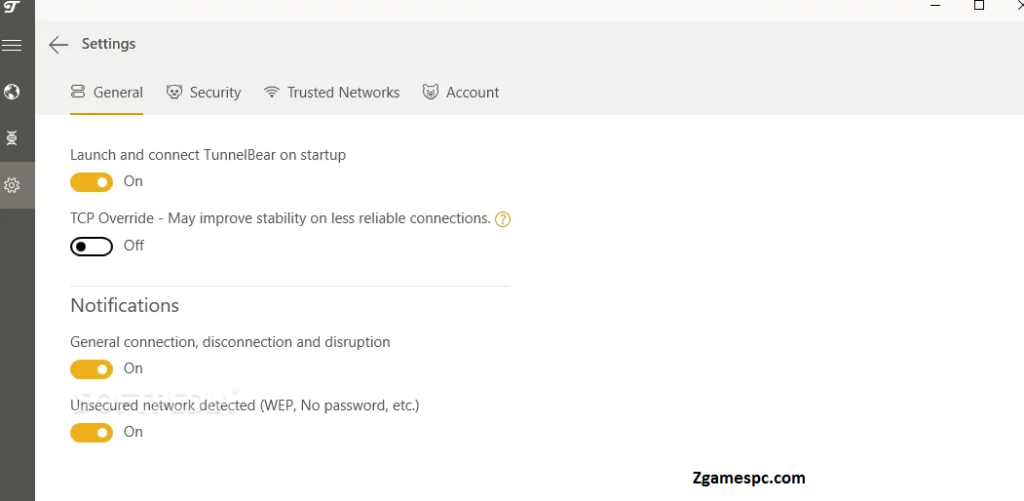Go back using the arrow beside Settings
The height and width of the screenshot is (501, 1024).
(58, 44)
